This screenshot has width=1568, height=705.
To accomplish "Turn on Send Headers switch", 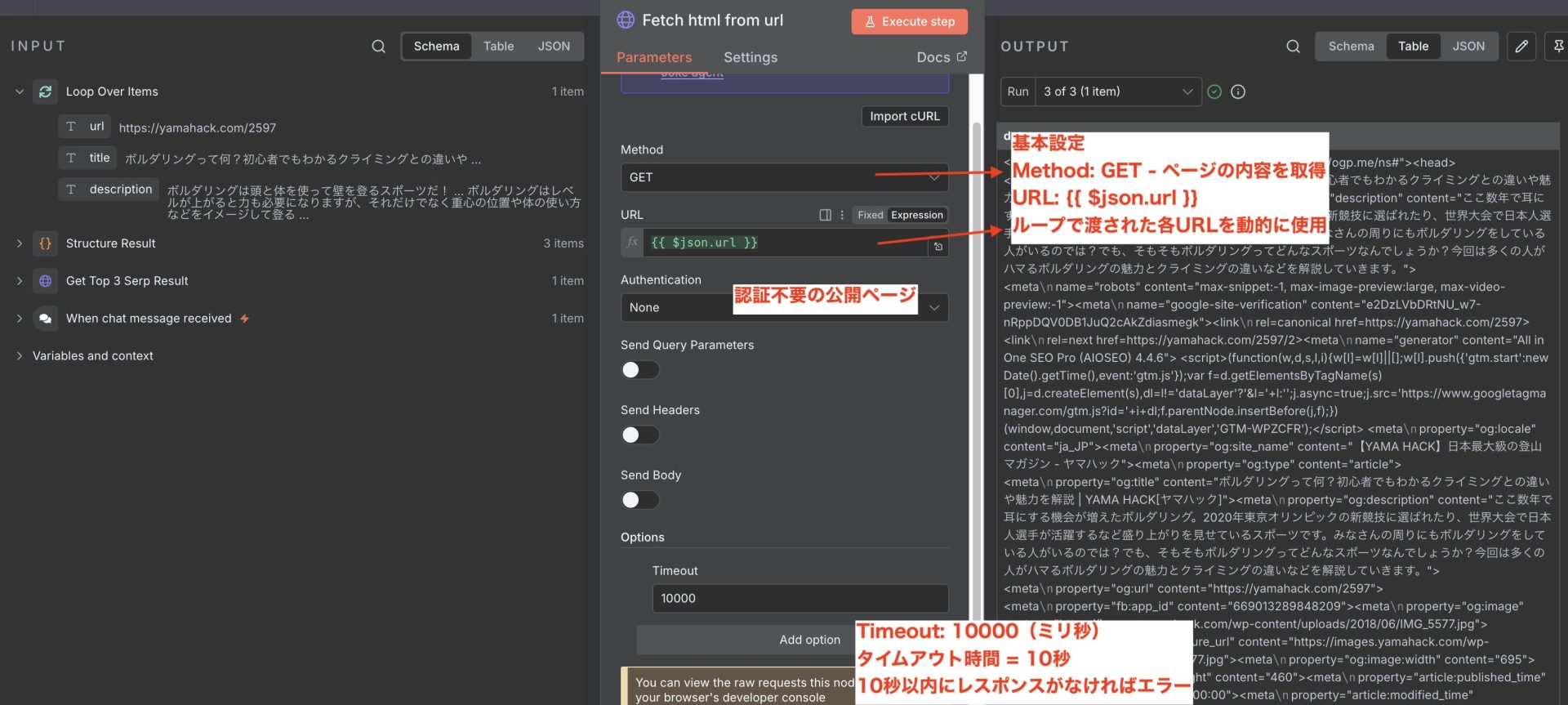I will coord(639,435).
